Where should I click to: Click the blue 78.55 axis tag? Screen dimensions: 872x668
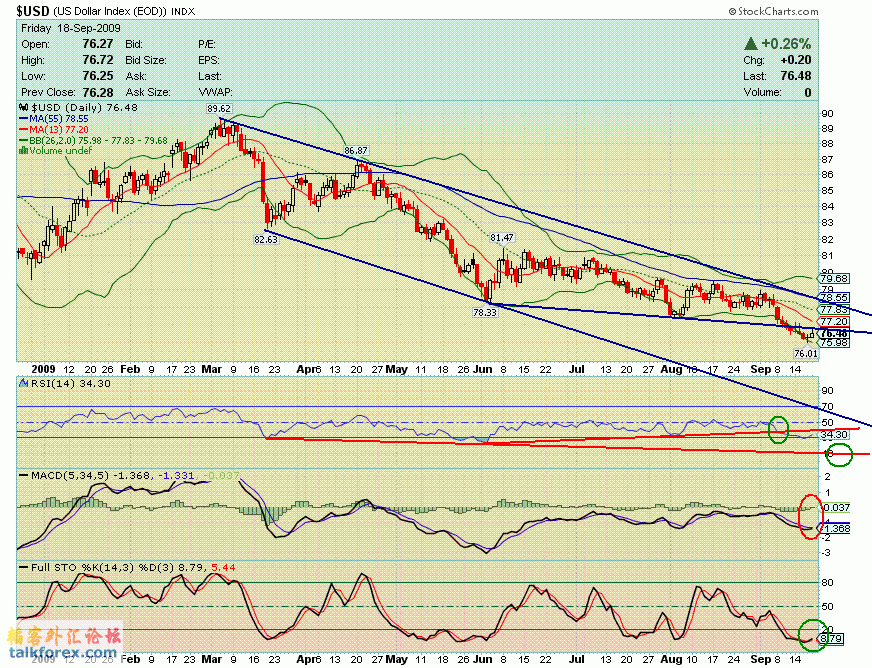834,298
